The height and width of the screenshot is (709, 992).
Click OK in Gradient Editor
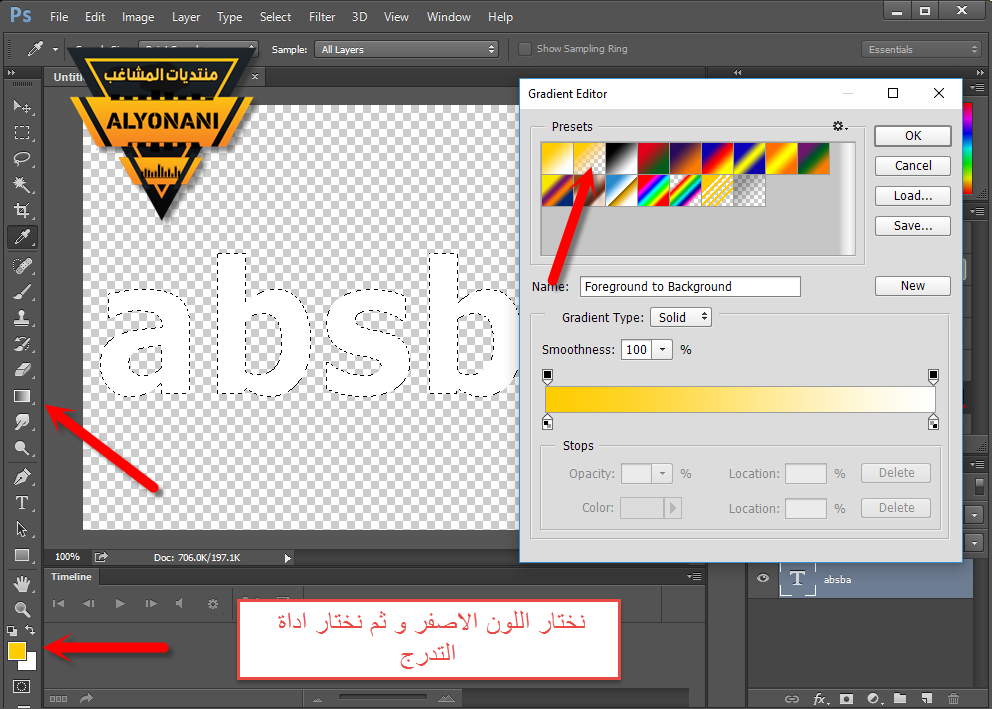(912, 136)
